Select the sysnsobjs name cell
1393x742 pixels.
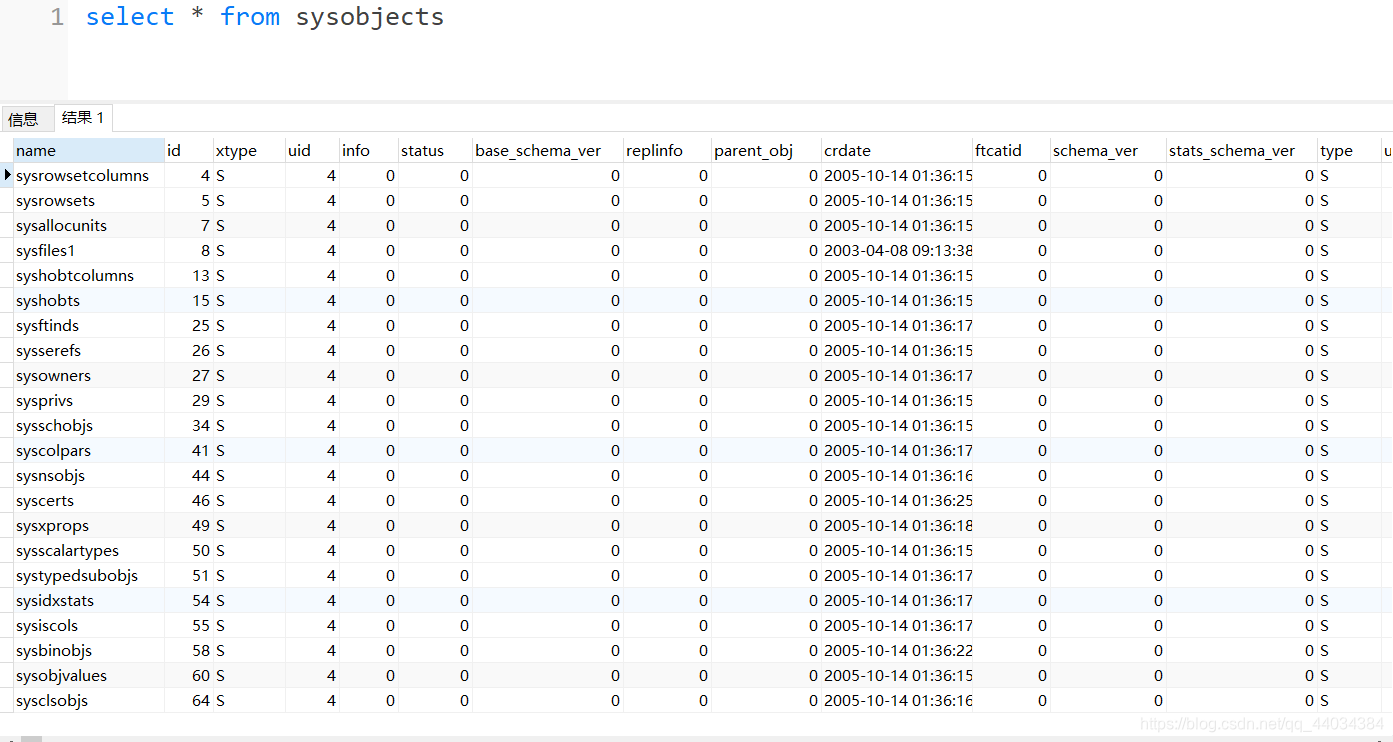point(89,475)
